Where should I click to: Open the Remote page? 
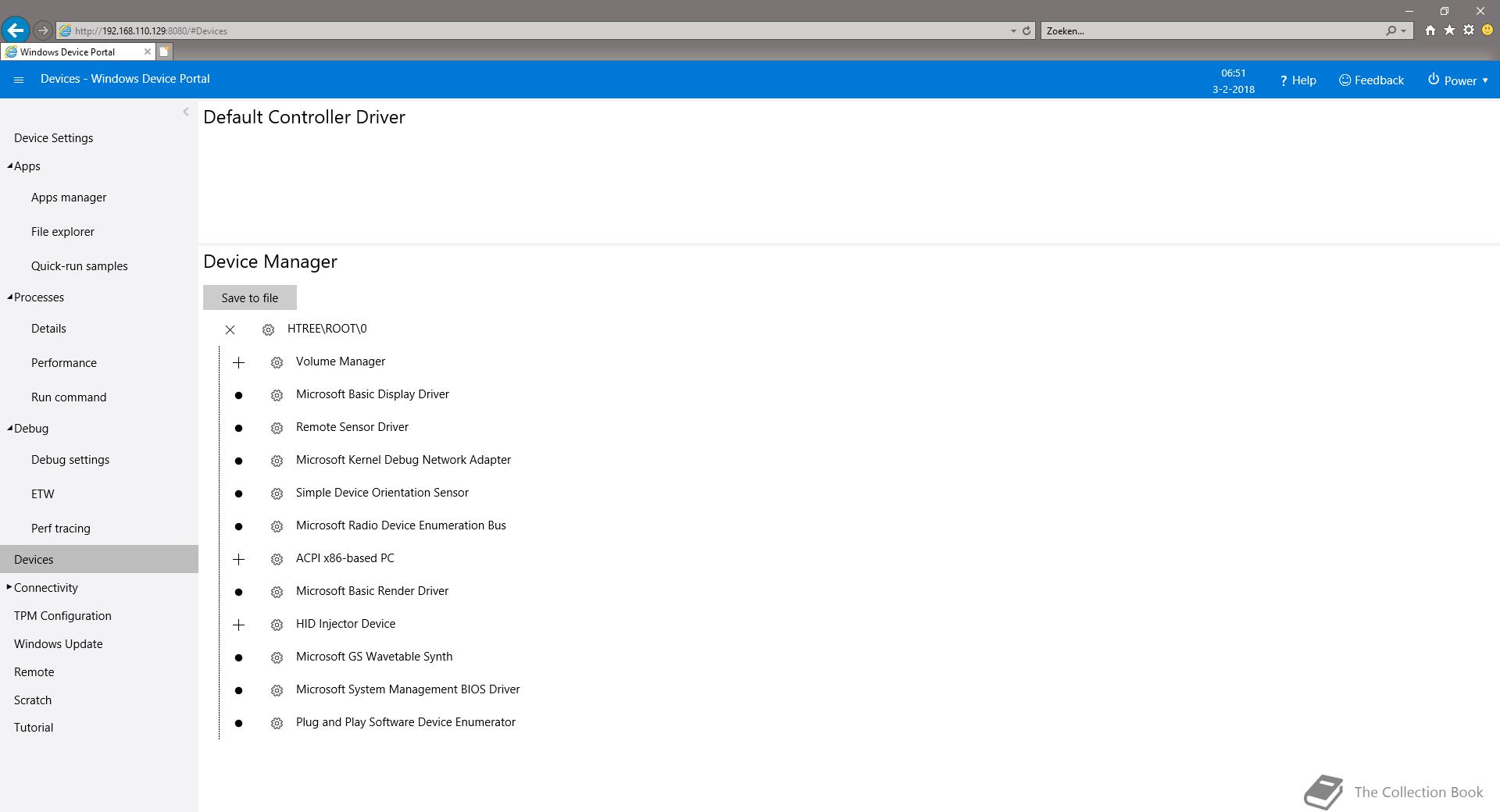pos(34,672)
